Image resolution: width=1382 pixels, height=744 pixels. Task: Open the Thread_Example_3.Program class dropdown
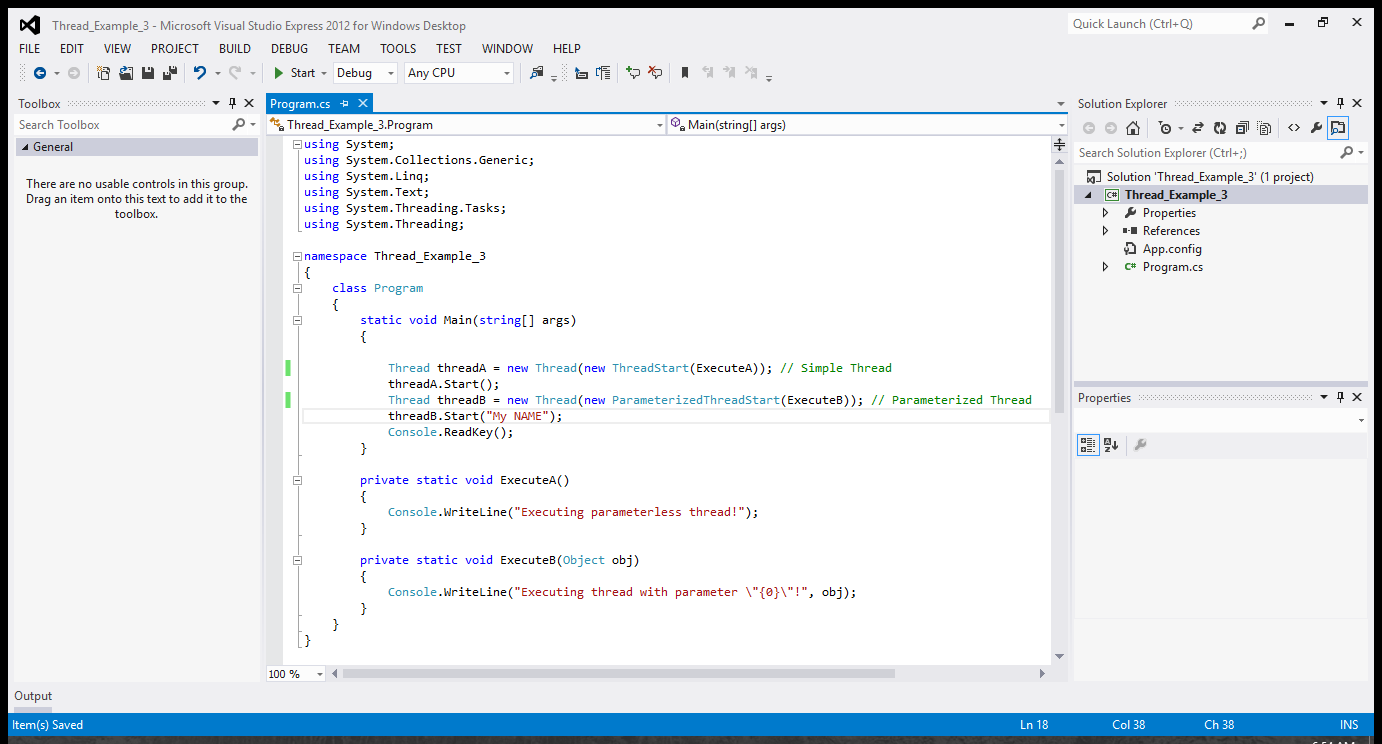pos(659,125)
